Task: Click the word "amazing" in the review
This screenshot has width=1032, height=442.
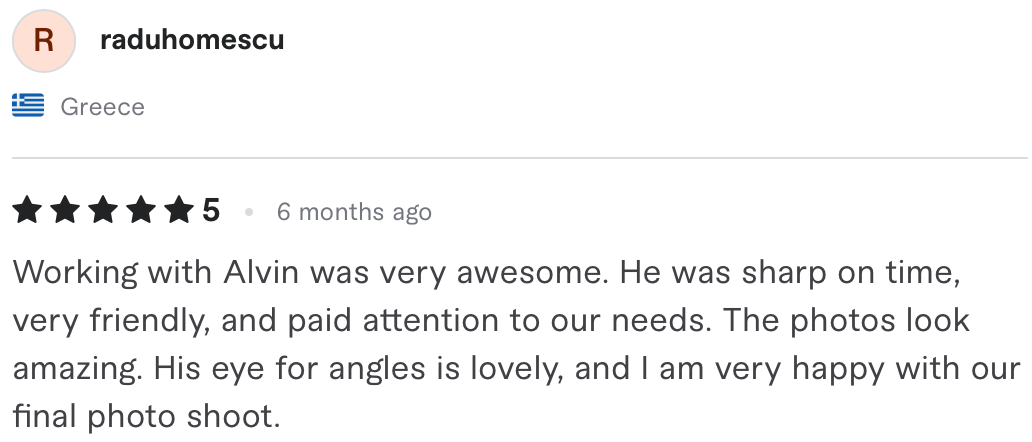Action: [76, 369]
